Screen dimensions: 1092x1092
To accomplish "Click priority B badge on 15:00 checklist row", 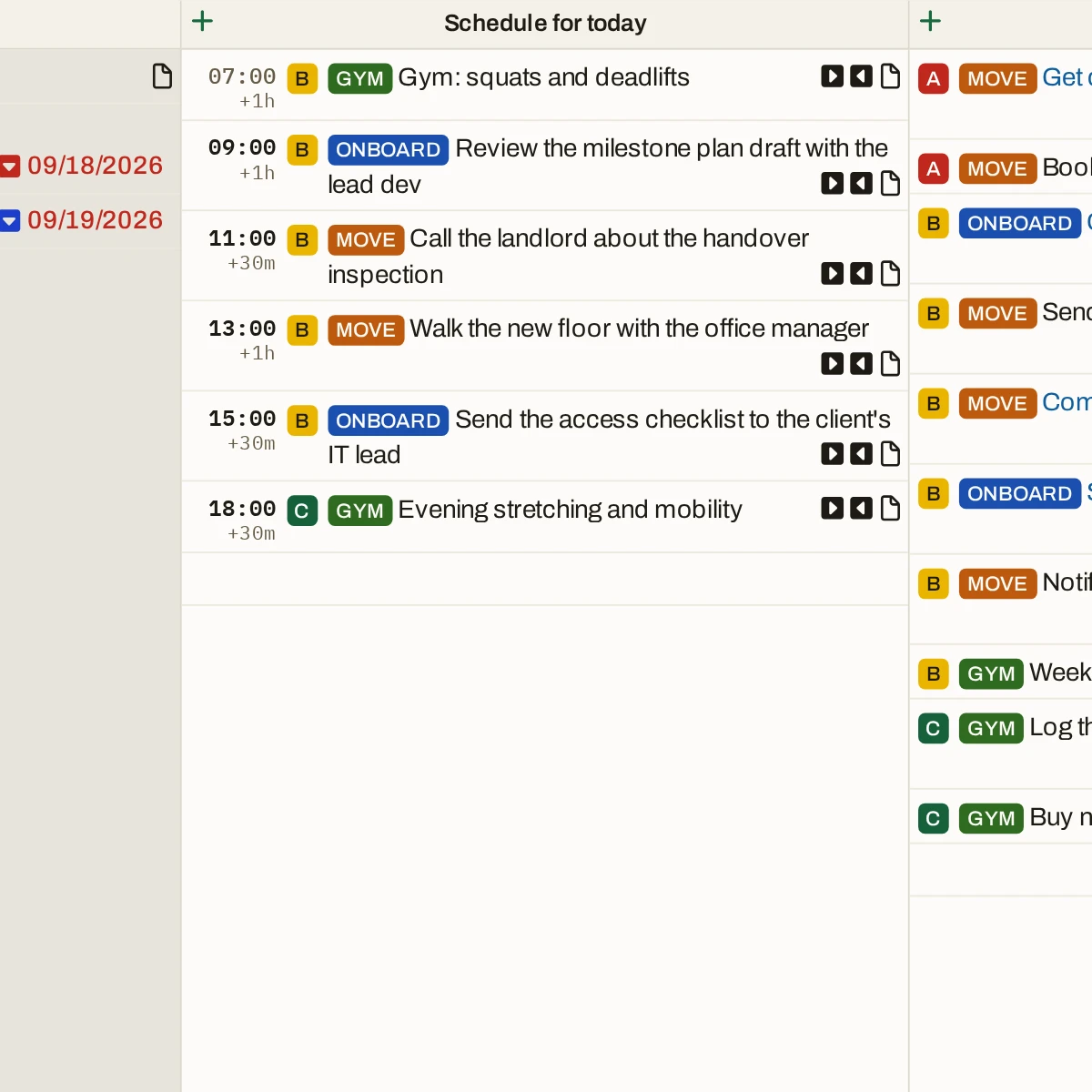I will coord(302,420).
